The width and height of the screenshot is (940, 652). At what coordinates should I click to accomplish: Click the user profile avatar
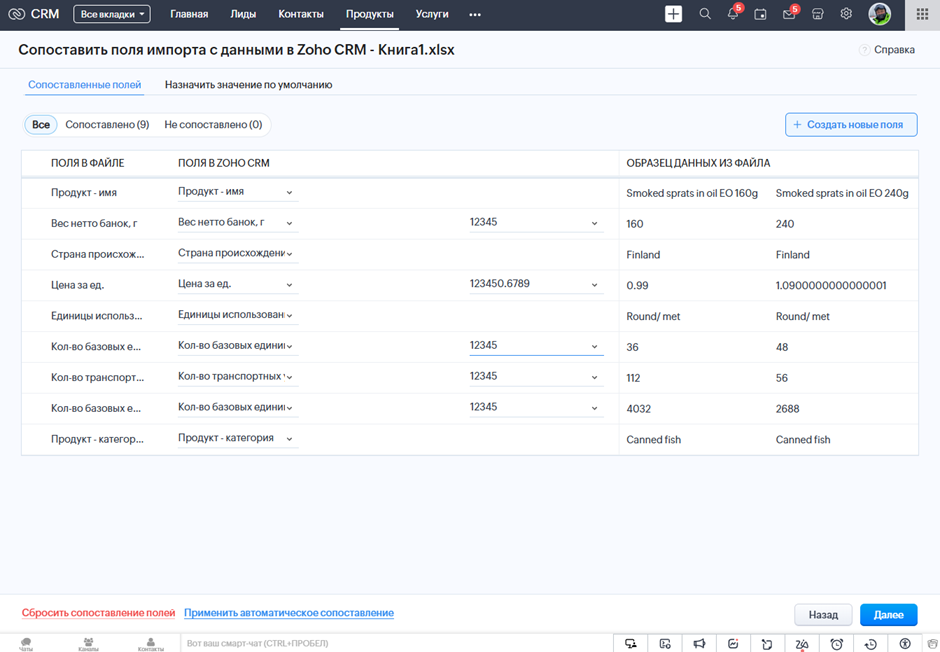click(879, 14)
